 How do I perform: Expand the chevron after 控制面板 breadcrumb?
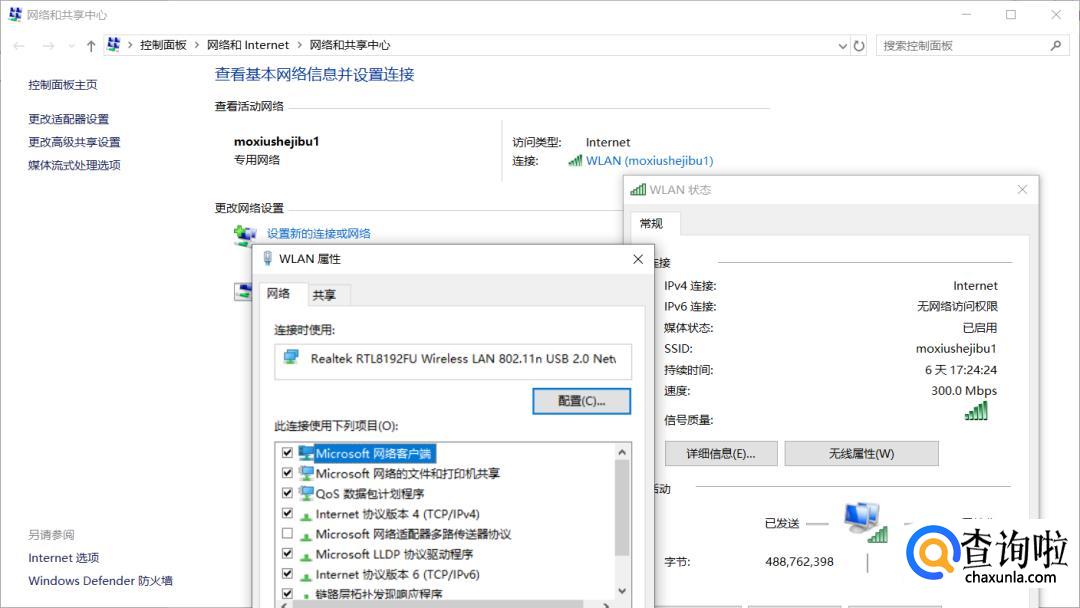click(197, 45)
